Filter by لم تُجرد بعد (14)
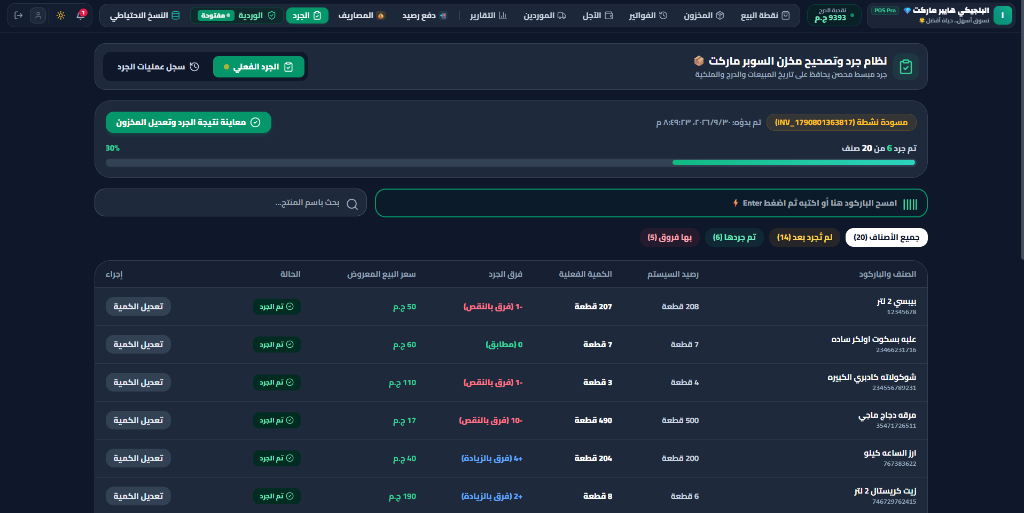This screenshot has width=1024, height=513. point(805,238)
